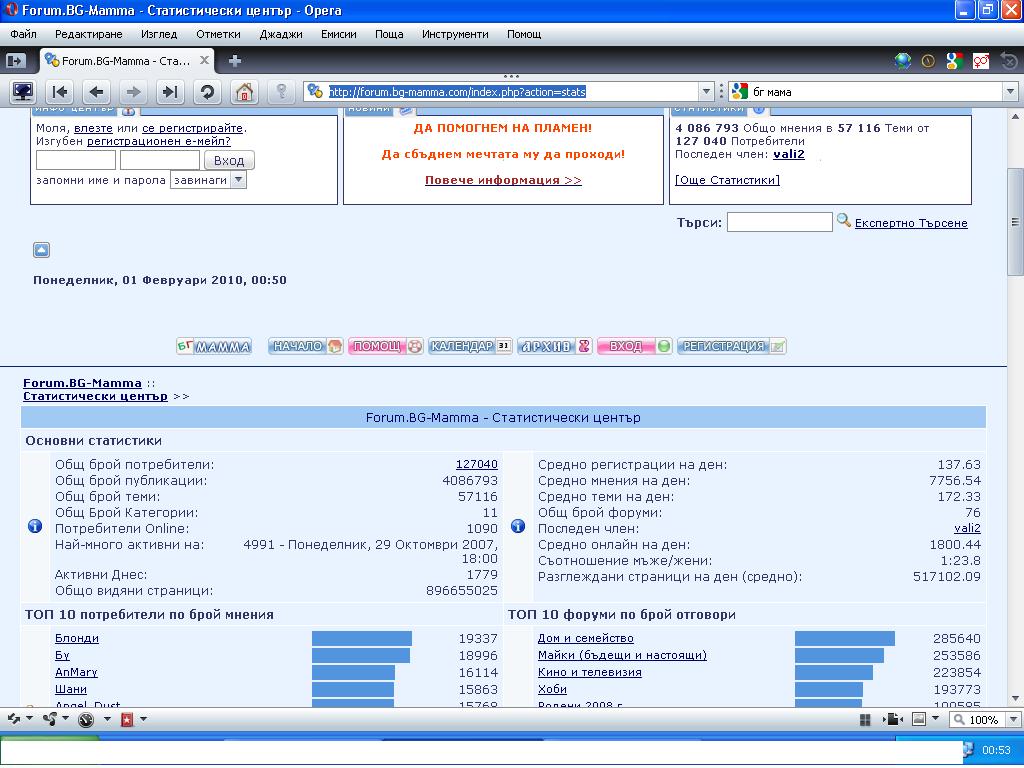Go to the browser home page
Image resolution: width=1024 pixels, height=768 pixels.
pos(244,92)
